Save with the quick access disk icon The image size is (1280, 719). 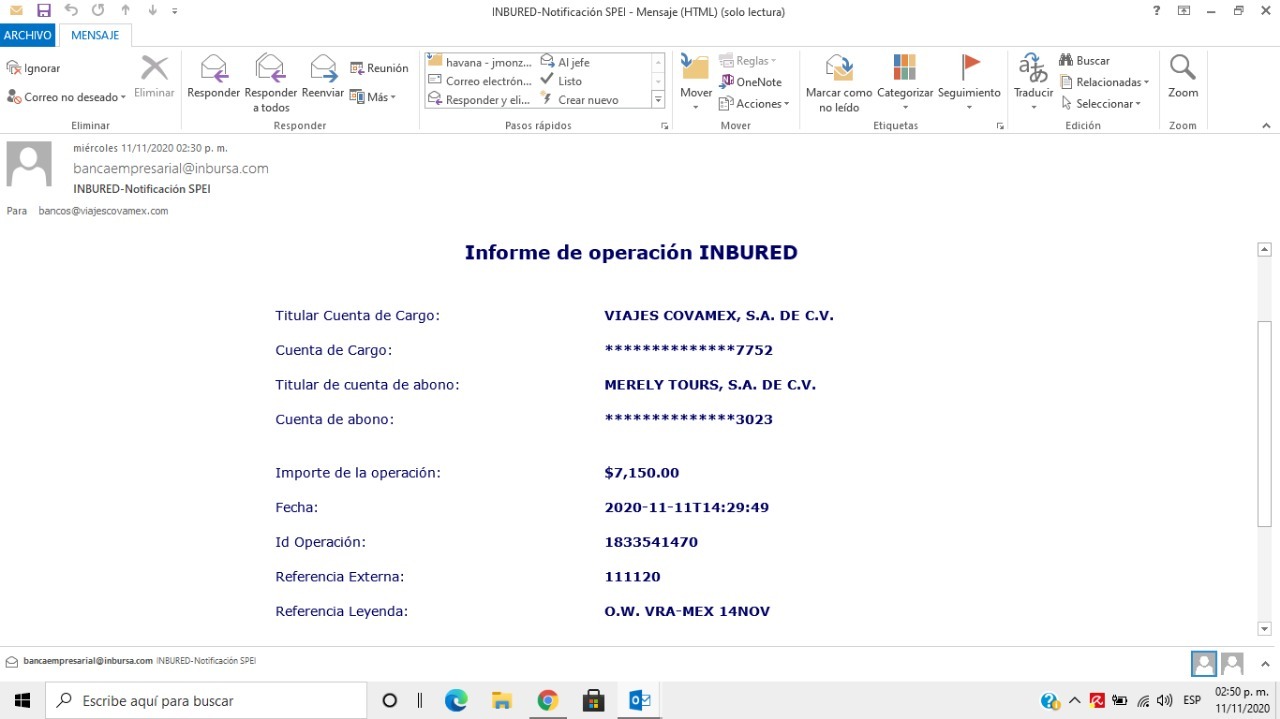pyautogui.click(x=43, y=11)
